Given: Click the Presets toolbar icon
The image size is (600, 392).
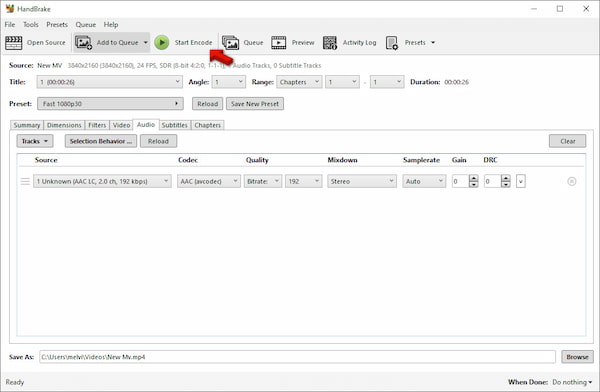Looking at the screenshot, I should (392, 42).
